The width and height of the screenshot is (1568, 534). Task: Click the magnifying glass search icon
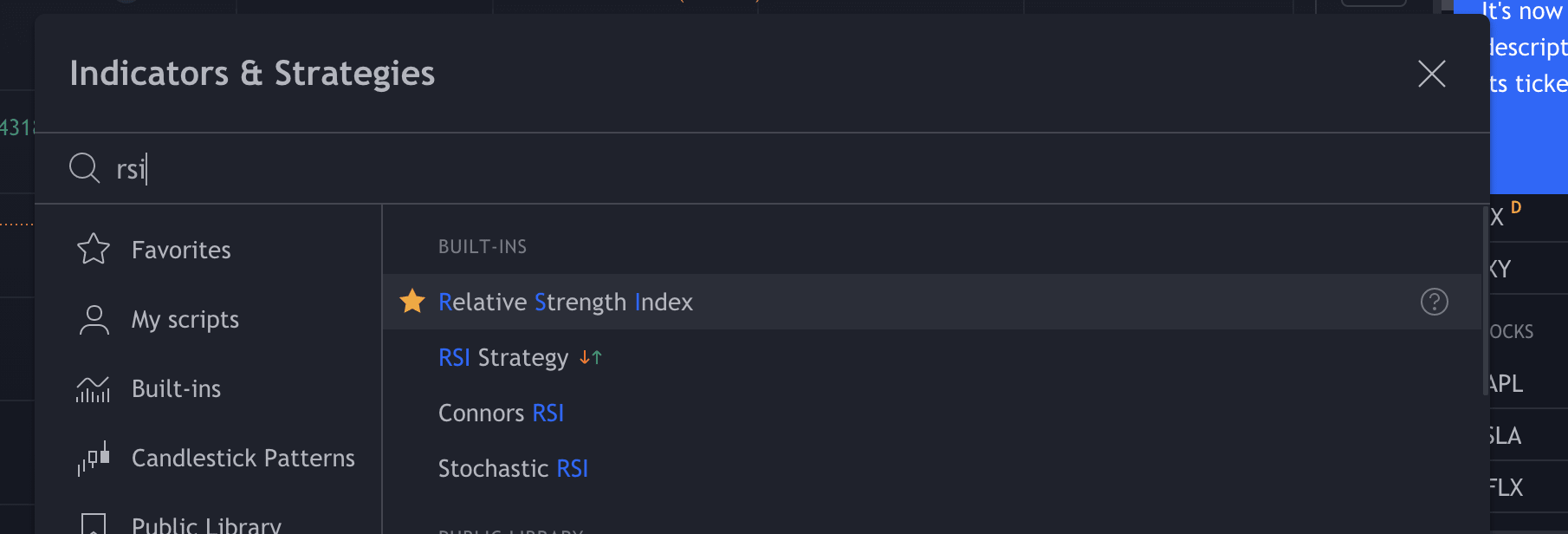pos(83,168)
